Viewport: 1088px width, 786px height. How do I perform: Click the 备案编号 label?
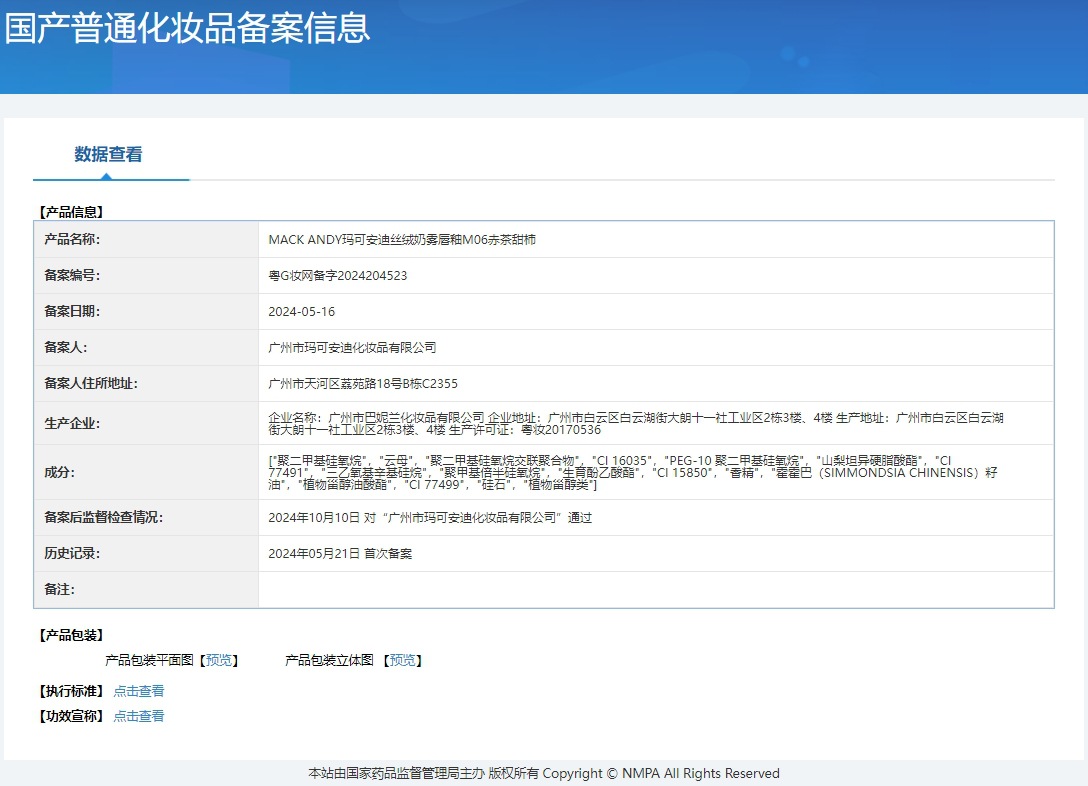72,275
